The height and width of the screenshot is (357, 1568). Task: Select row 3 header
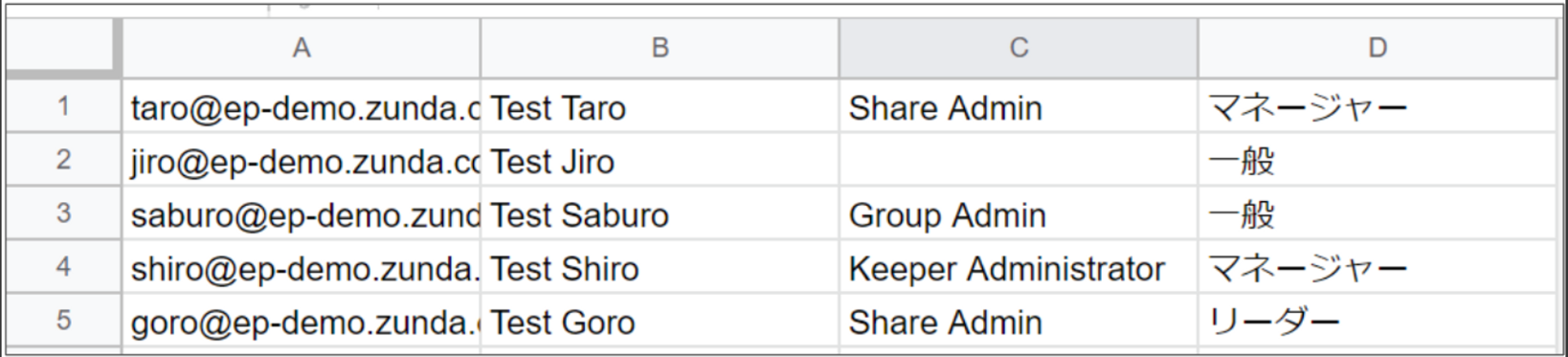click(x=63, y=213)
